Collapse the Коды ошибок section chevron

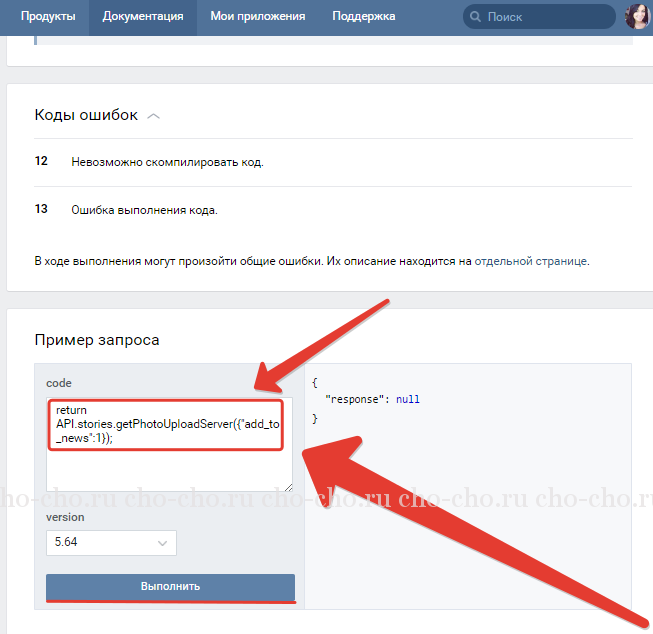[x=154, y=116]
